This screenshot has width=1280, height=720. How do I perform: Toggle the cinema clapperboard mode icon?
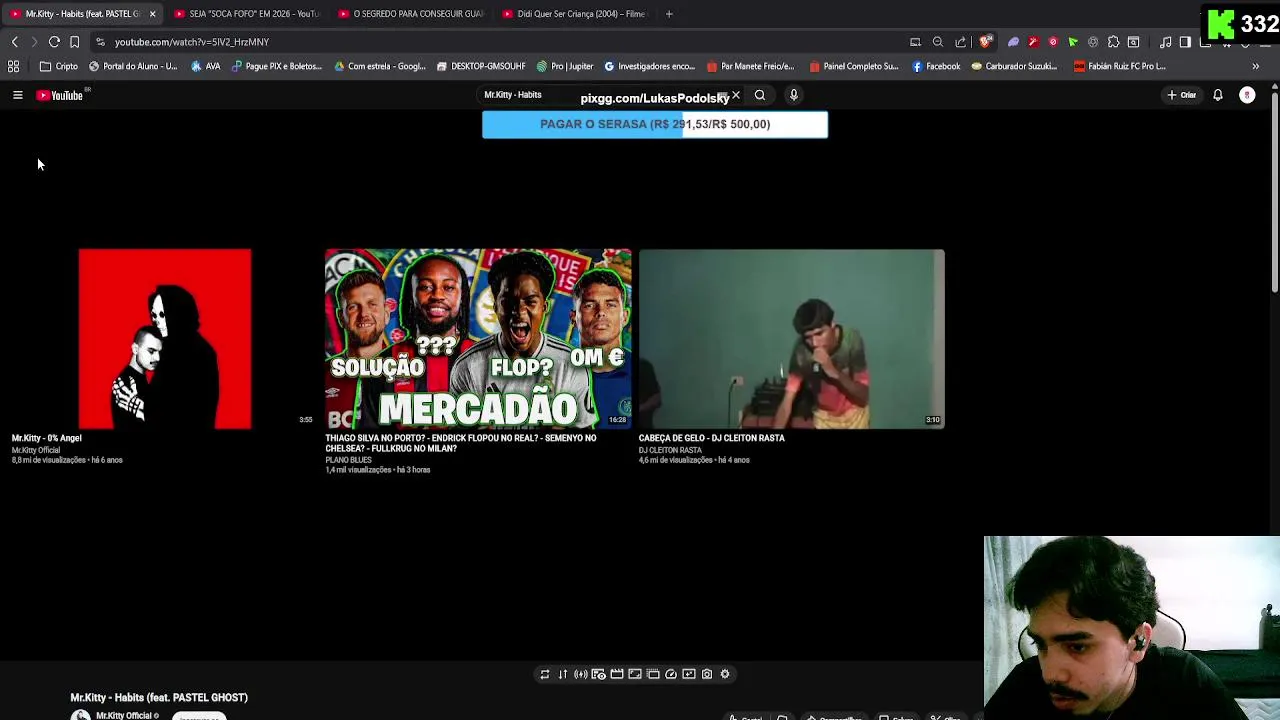pos(617,674)
